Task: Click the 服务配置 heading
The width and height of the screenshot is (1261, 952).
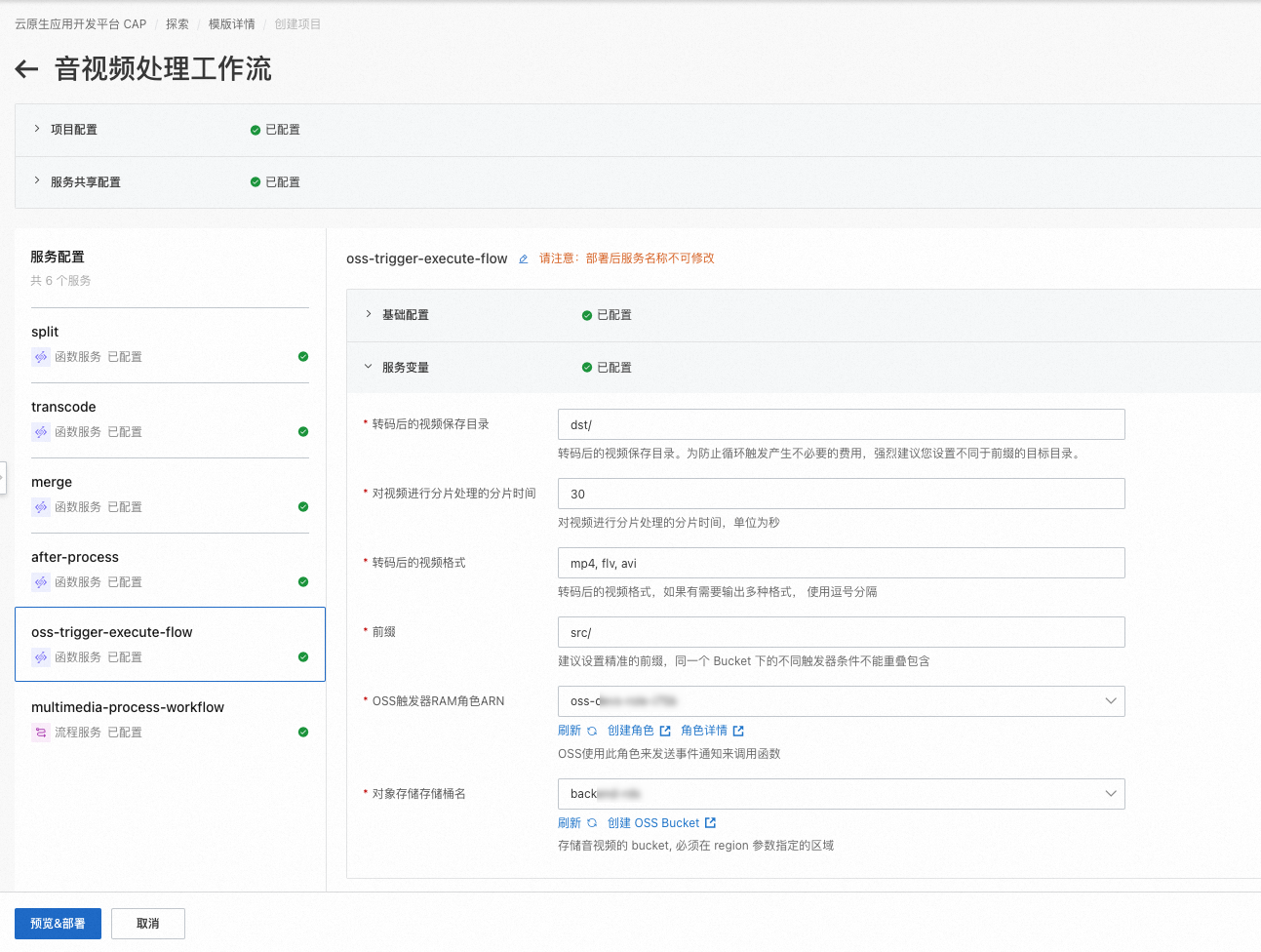Action: tap(58, 257)
